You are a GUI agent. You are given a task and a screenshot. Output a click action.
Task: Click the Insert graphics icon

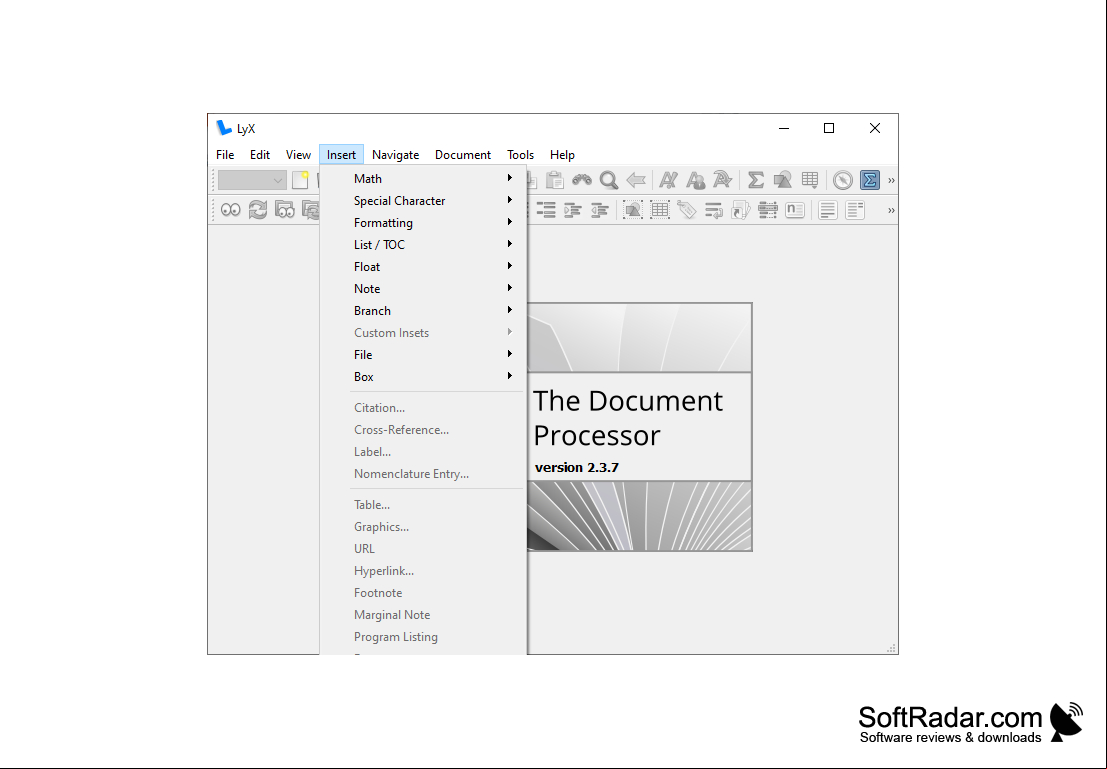point(782,180)
